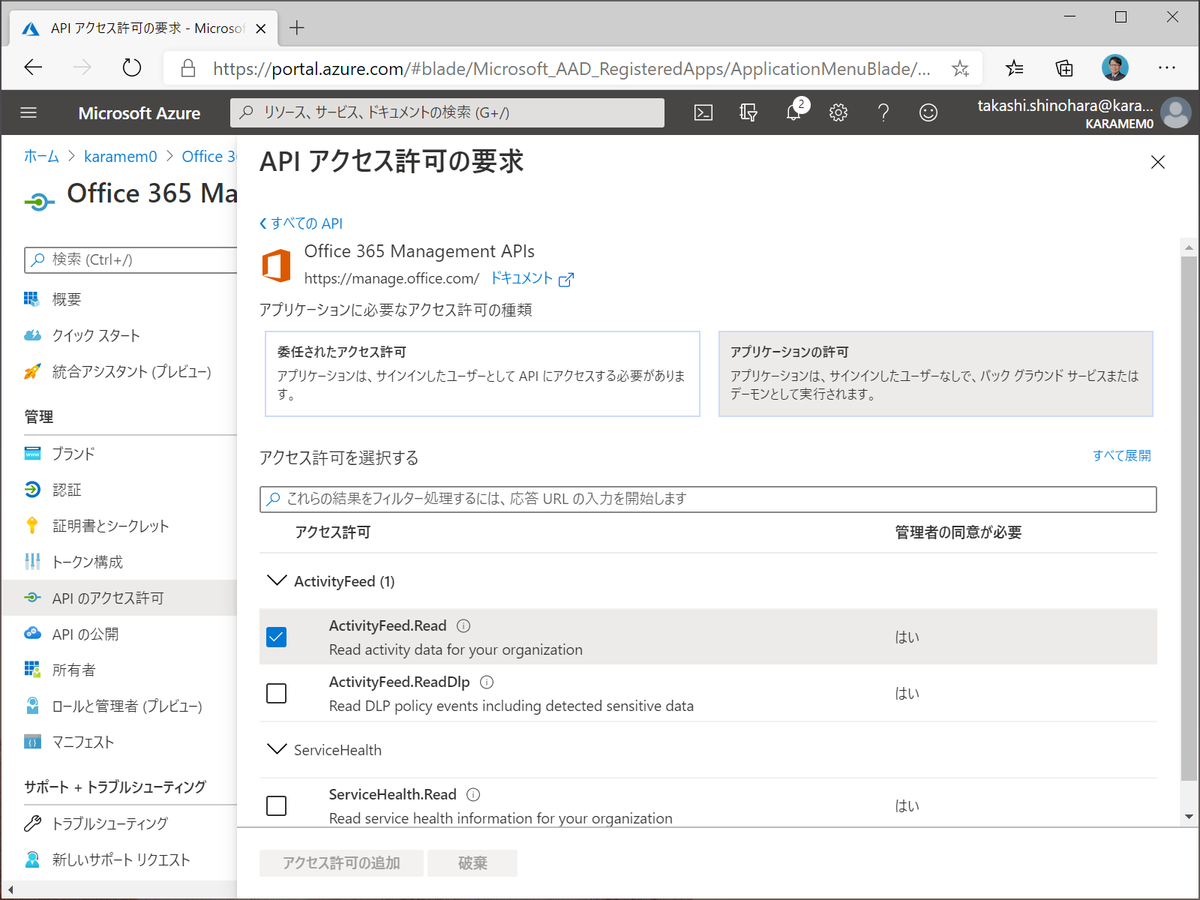Open a new browser tab
Screen dimensions: 1200x900
click(x=296, y=27)
